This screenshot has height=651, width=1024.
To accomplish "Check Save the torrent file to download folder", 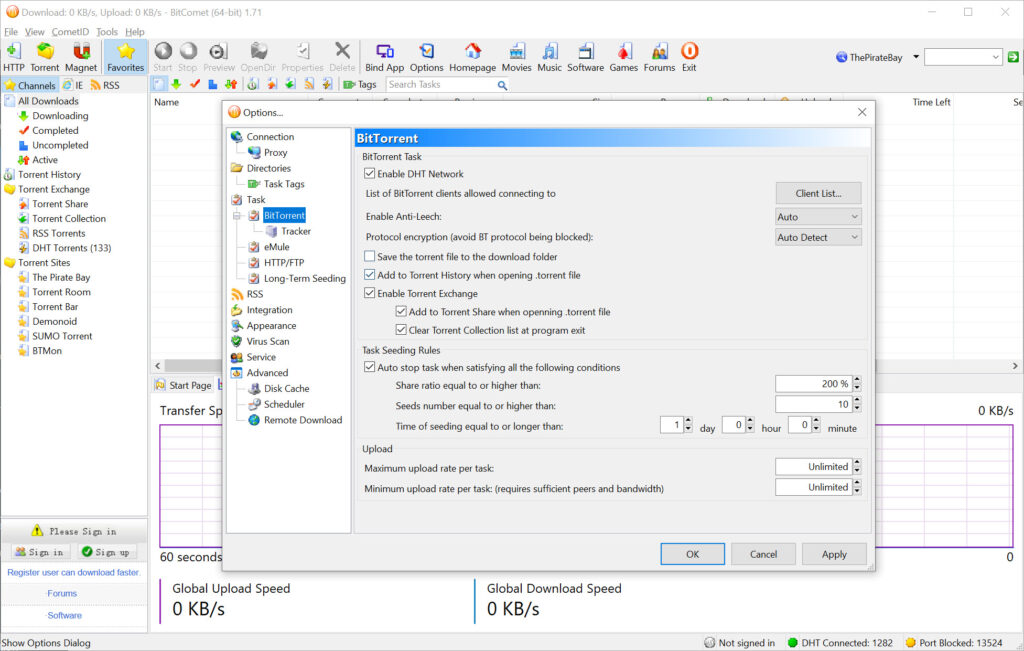I will tap(370, 257).
